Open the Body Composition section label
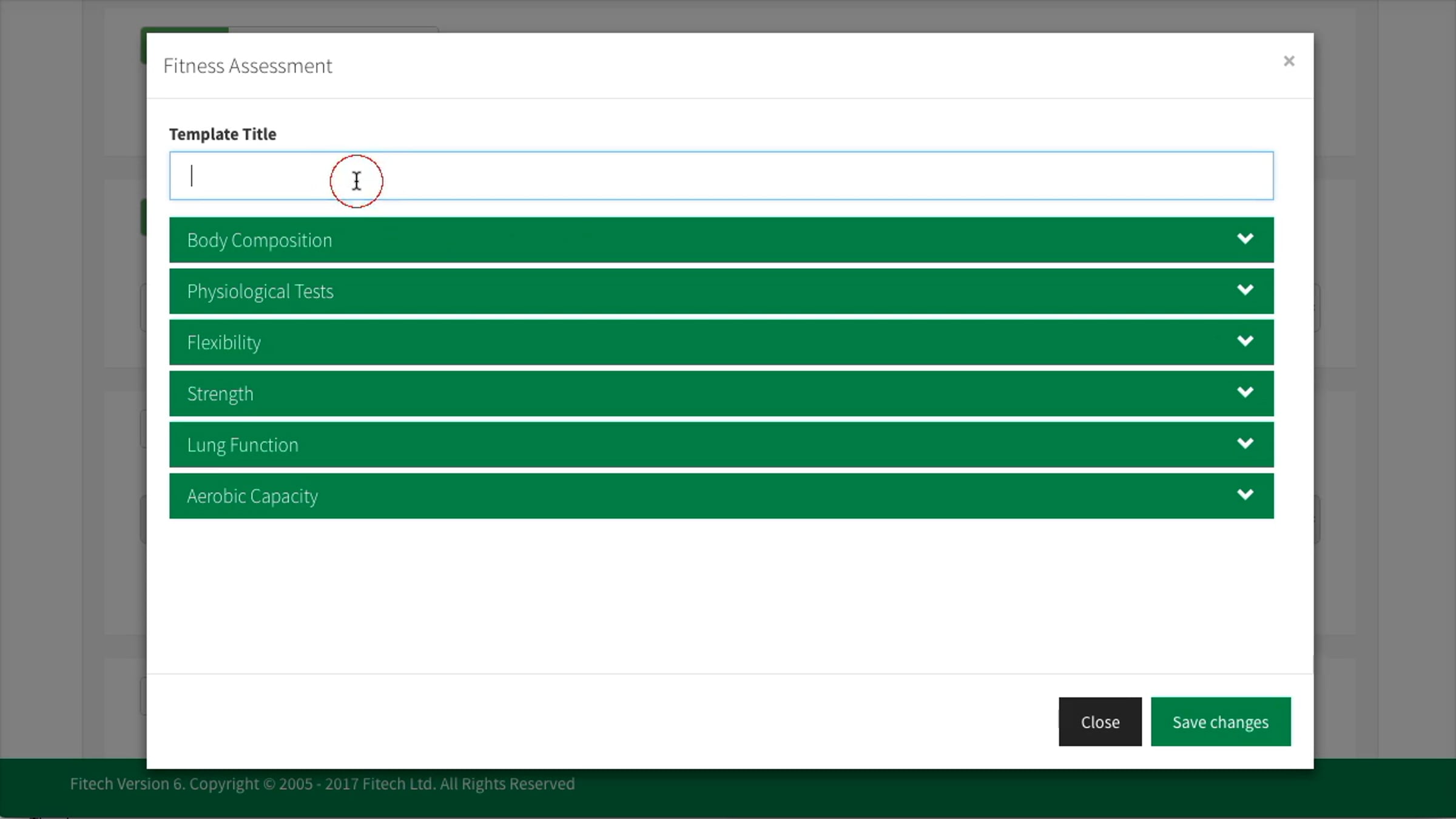Viewport: 1456px width, 819px height. pyautogui.click(x=260, y=240)
